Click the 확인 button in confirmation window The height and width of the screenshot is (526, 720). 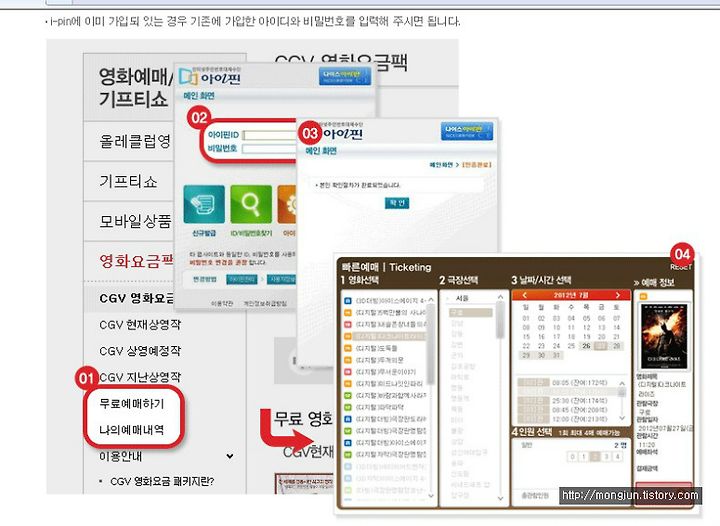tap(397, 203)
